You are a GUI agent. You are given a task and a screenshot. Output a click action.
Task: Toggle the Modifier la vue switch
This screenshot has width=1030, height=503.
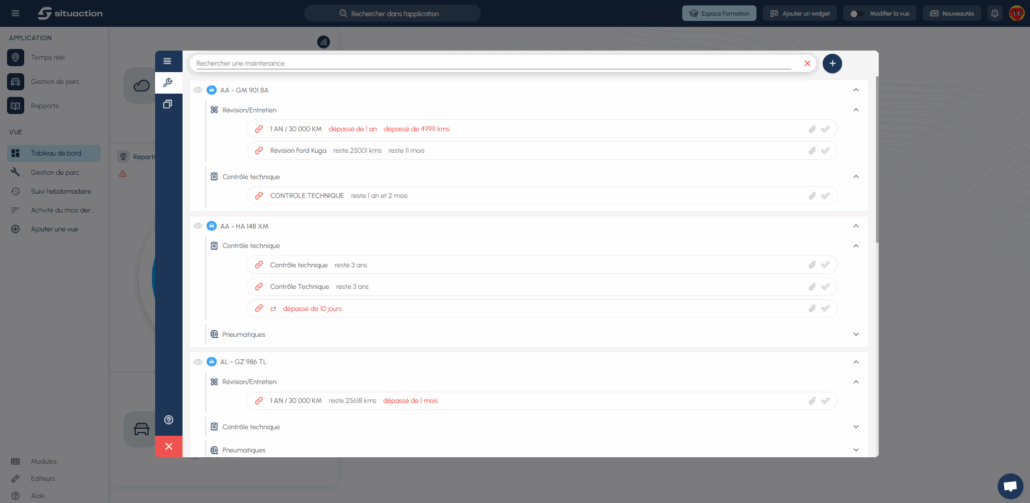854,14
